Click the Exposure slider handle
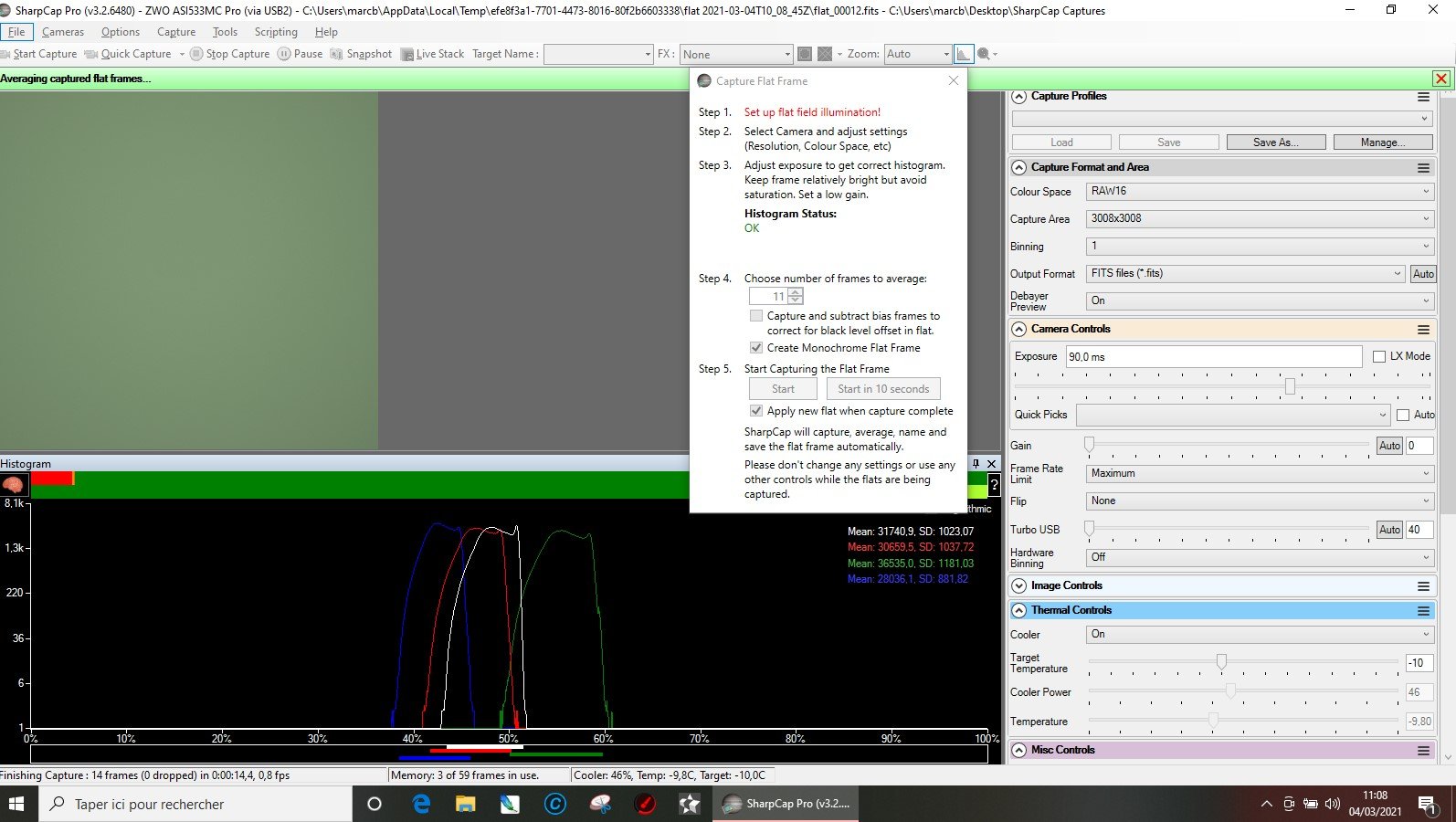The image size is (1456, 822). tap(1290, 387)
